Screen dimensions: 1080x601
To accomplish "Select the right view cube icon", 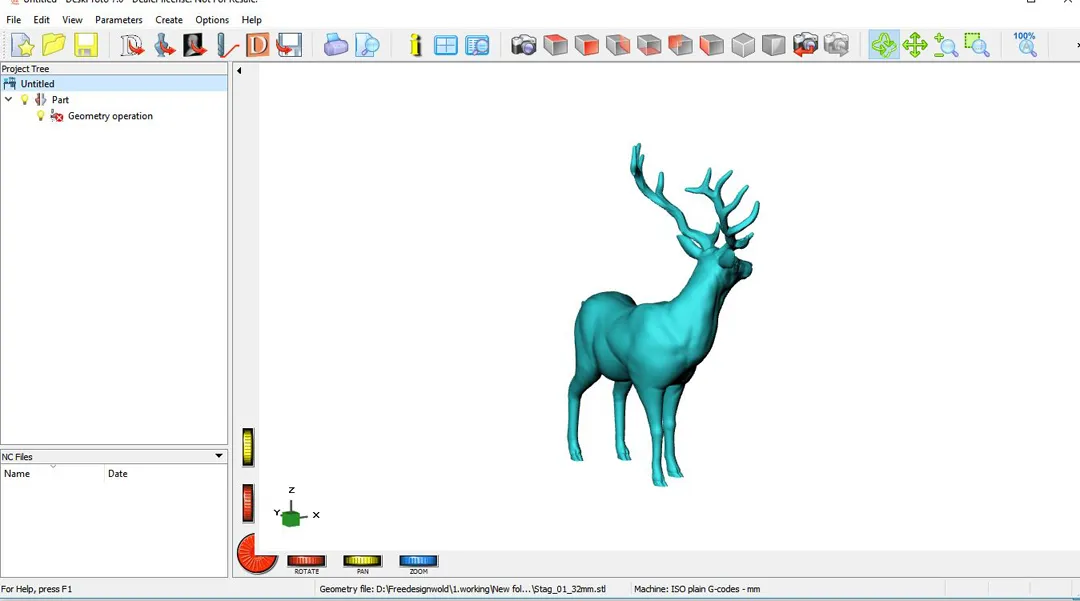I will (618, 45).
